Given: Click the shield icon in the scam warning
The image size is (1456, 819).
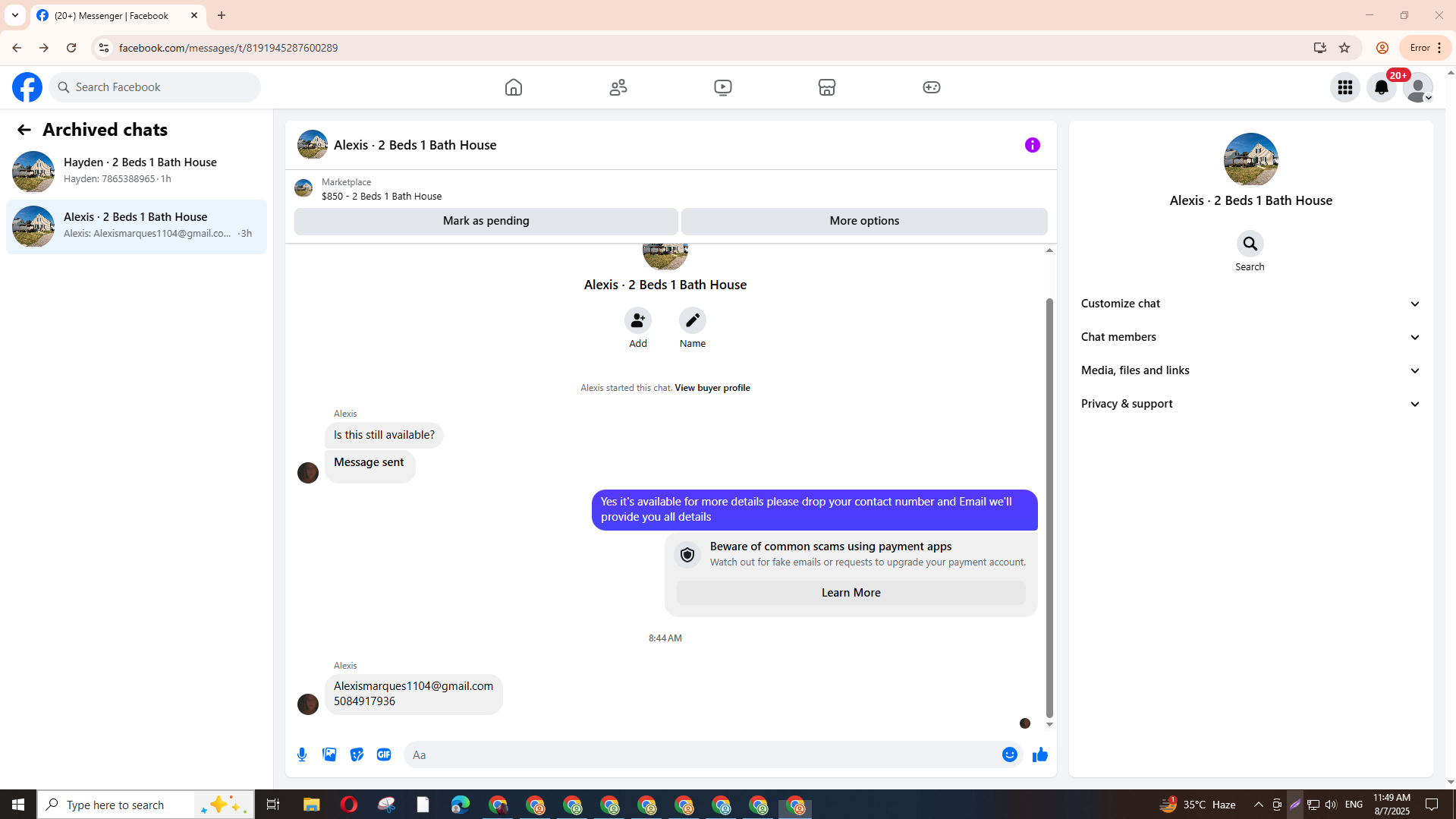Looking at the screenshot, I should click(x=687, y=555).
